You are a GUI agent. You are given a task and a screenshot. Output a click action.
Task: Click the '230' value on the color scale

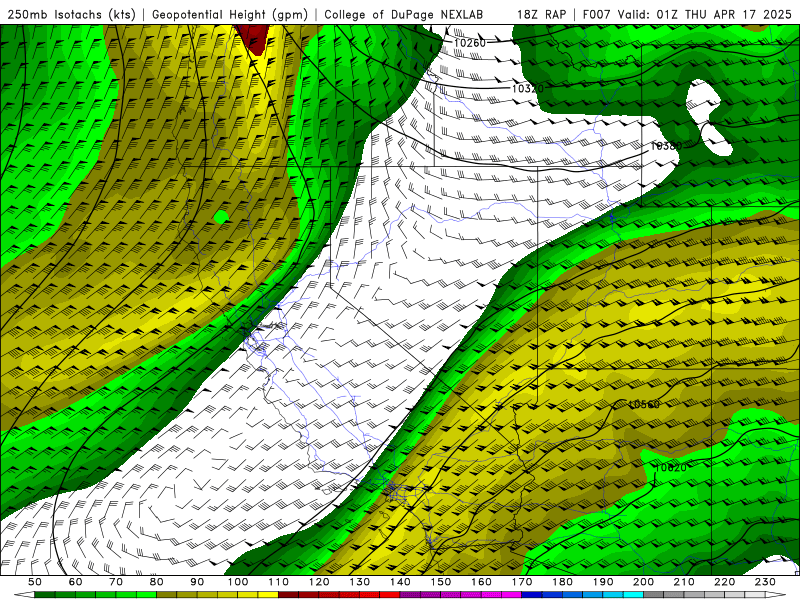[x=765, y=582]
